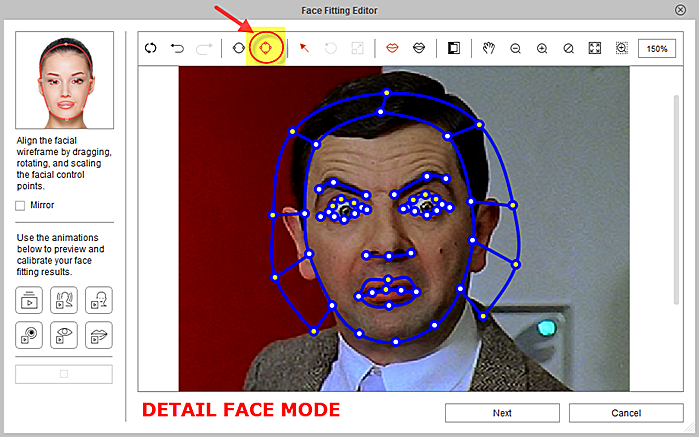
Task: Click the disabled Stop preview button
Action: [64, 374]
